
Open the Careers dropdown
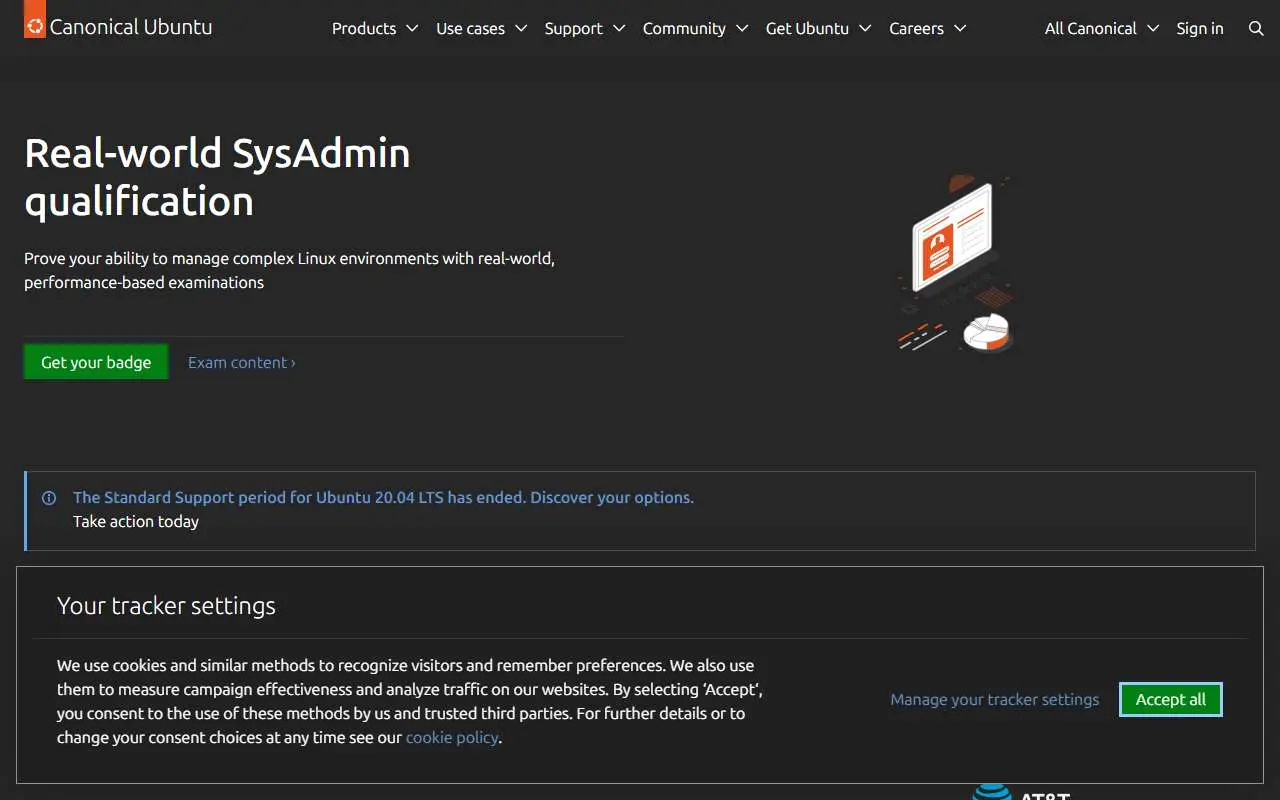(x=927, y=28)
